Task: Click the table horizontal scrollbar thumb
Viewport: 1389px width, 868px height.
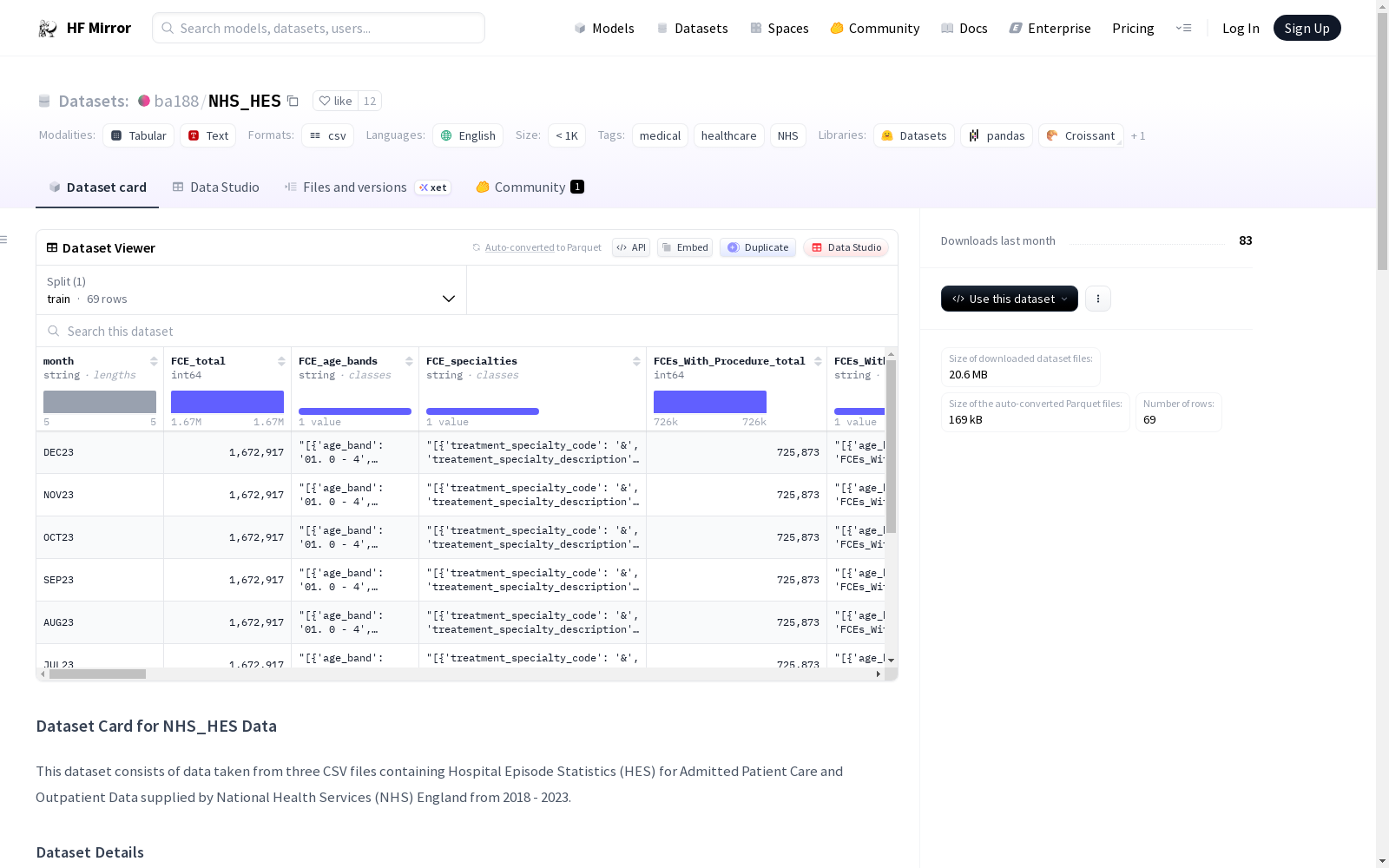Action: point(97,674)
